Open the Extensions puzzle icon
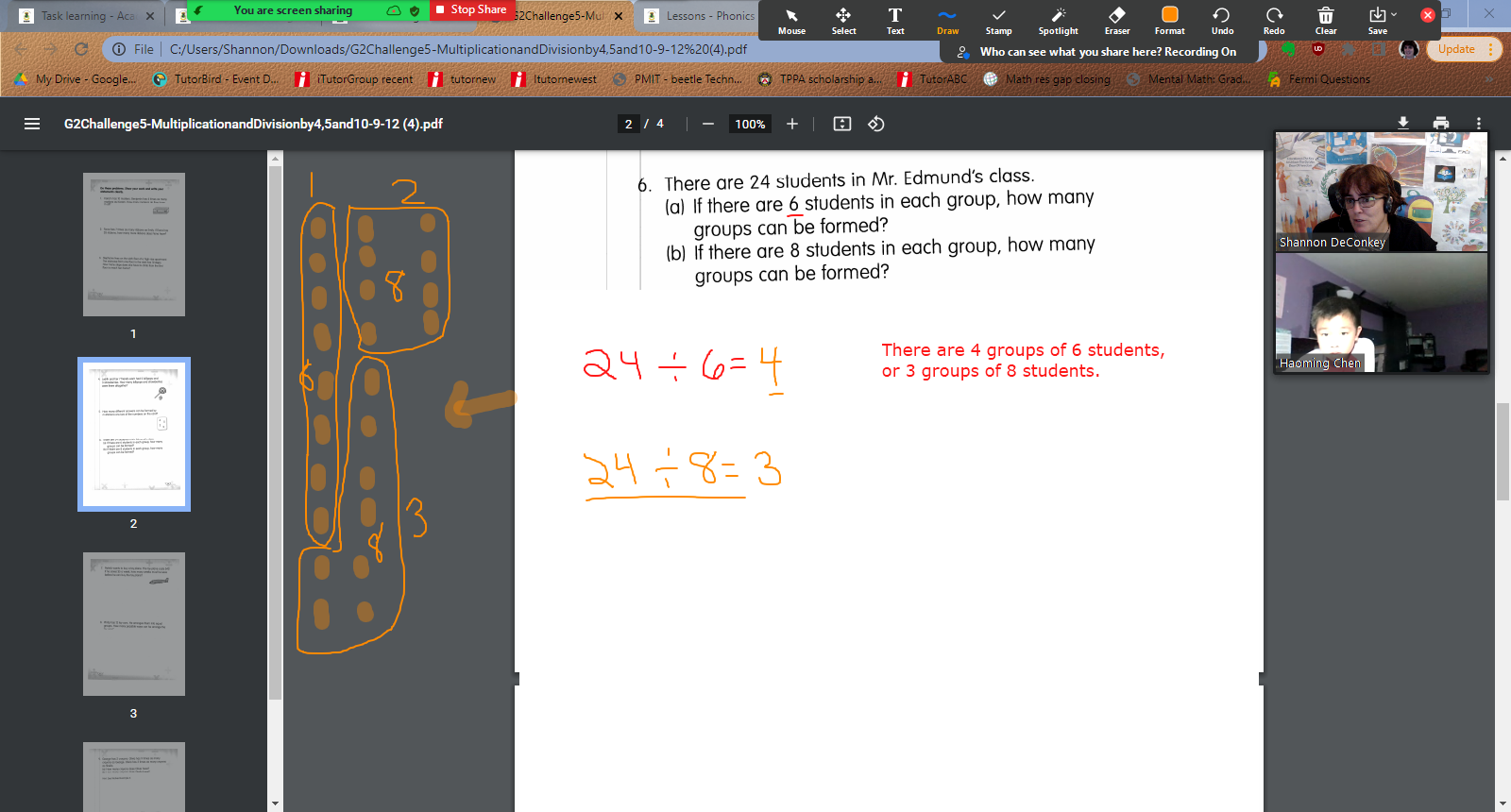The width and height of the screenshot is (1511, 812). 1349,49
